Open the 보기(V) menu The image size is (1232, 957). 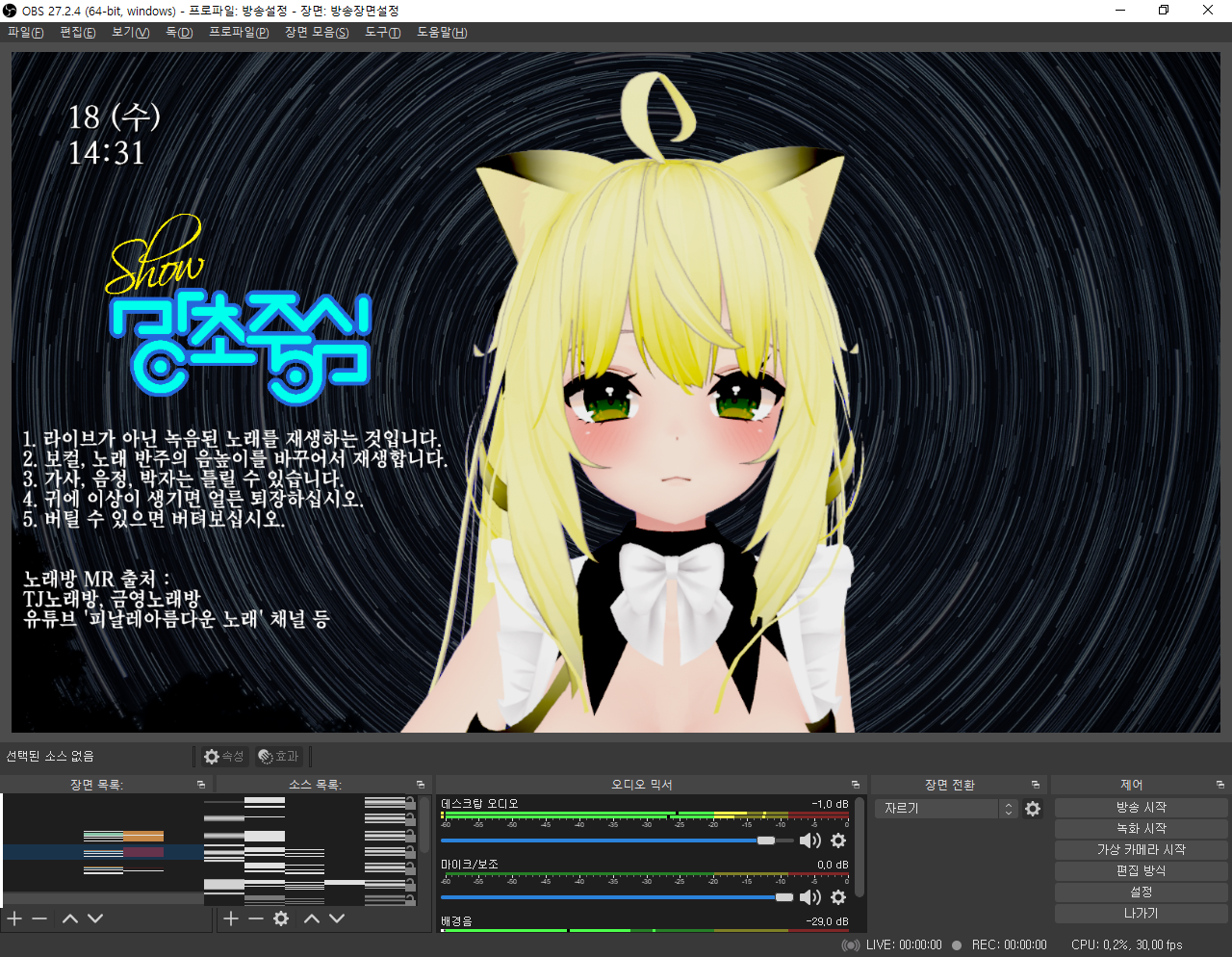pyautogui.click(x=130, y=33)
